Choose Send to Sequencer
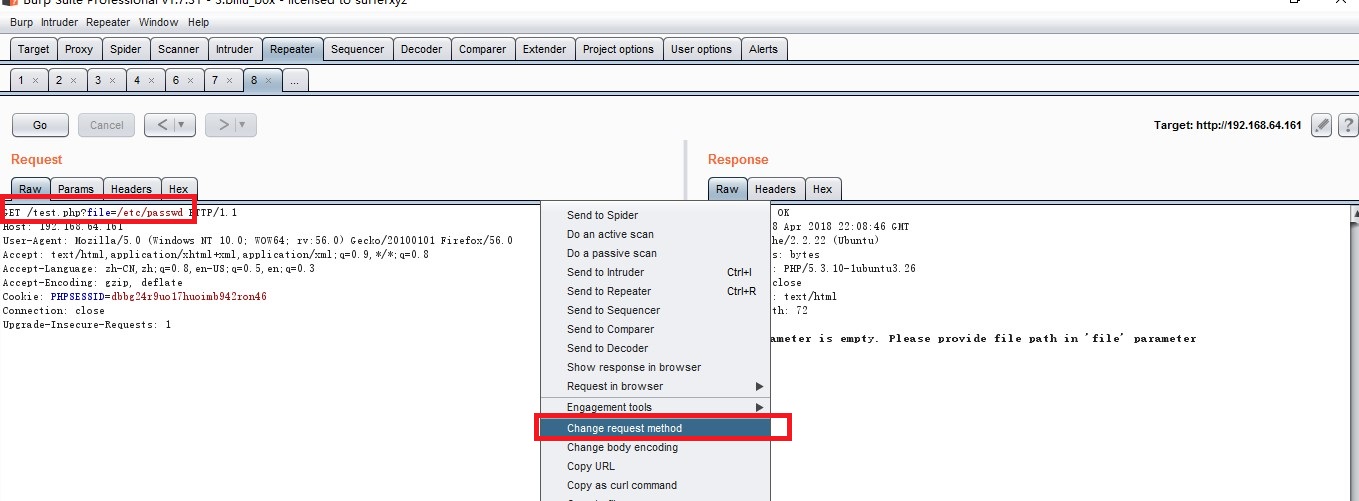This screenshot has width=1359, height=501. 655,310
